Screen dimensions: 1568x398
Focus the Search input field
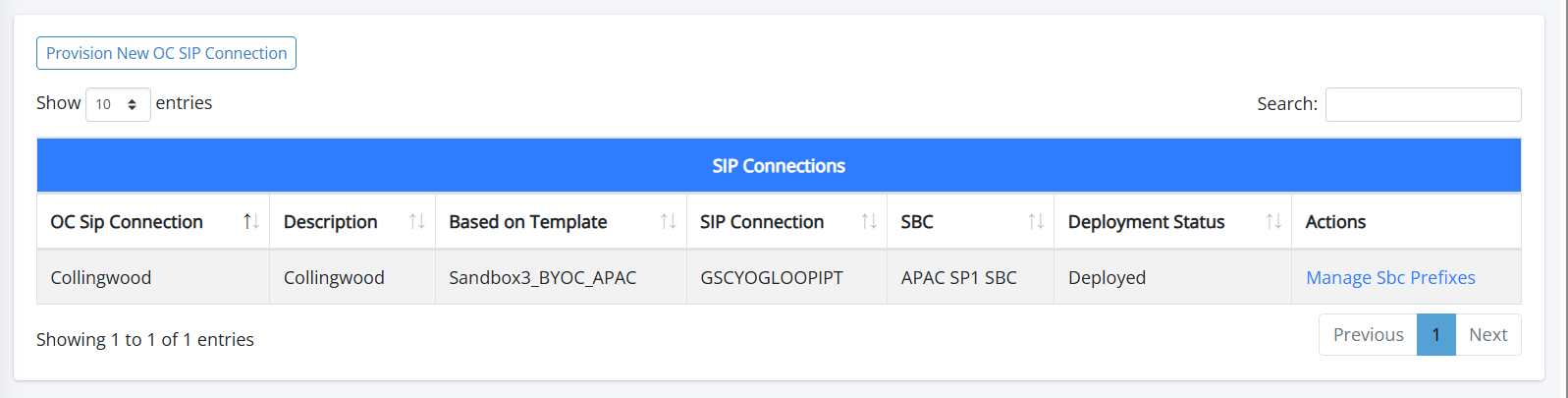click(x=1423, y=104)
